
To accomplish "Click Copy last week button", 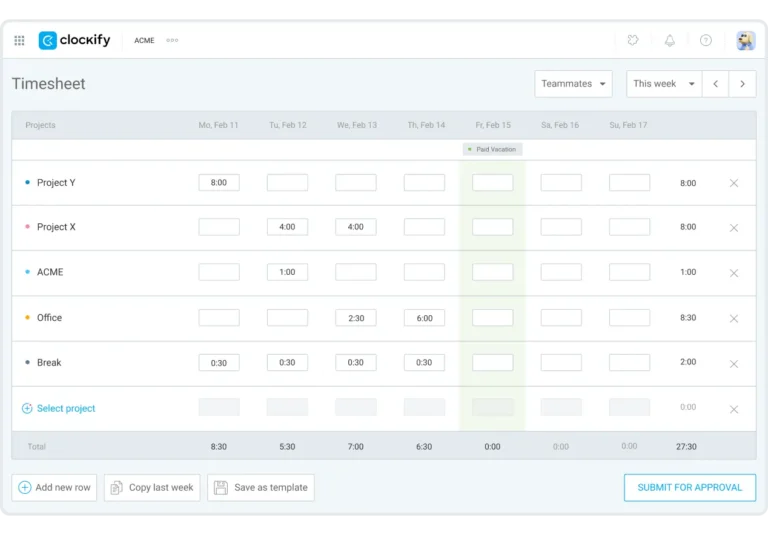I will pyautogui.click(x=152, y=487).
